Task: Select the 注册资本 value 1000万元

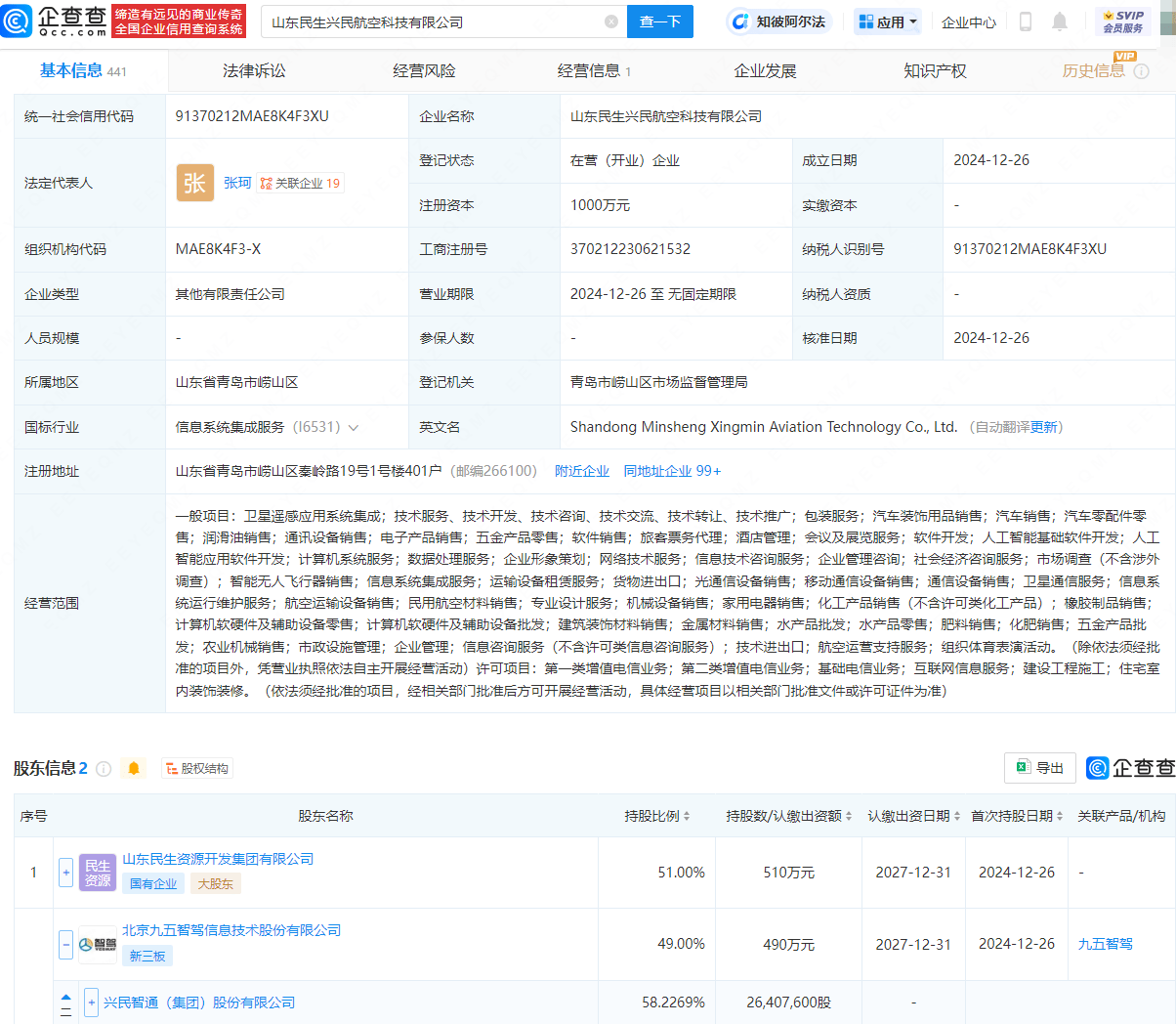Action: tap(600, 205)
